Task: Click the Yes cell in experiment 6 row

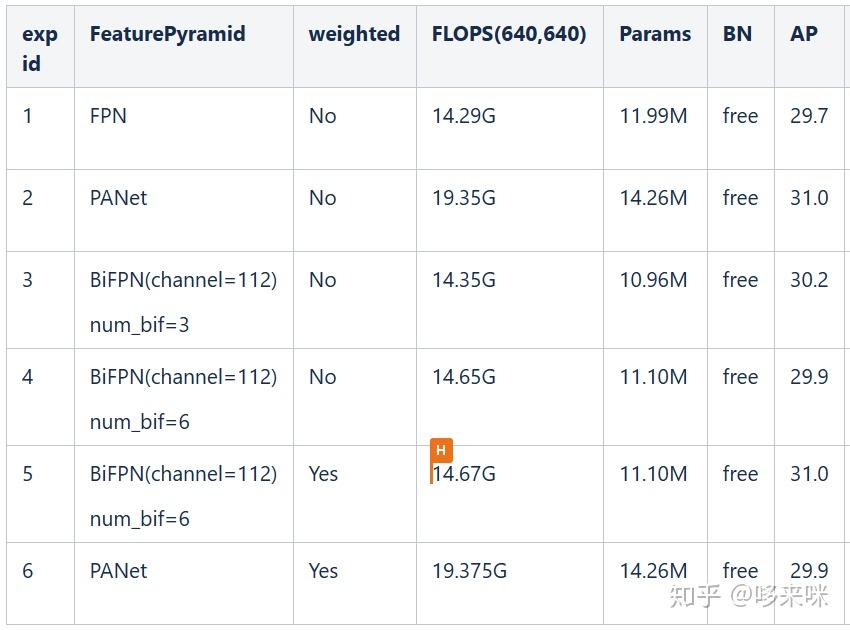Action: pyautogui.click(x=323, y=571)
